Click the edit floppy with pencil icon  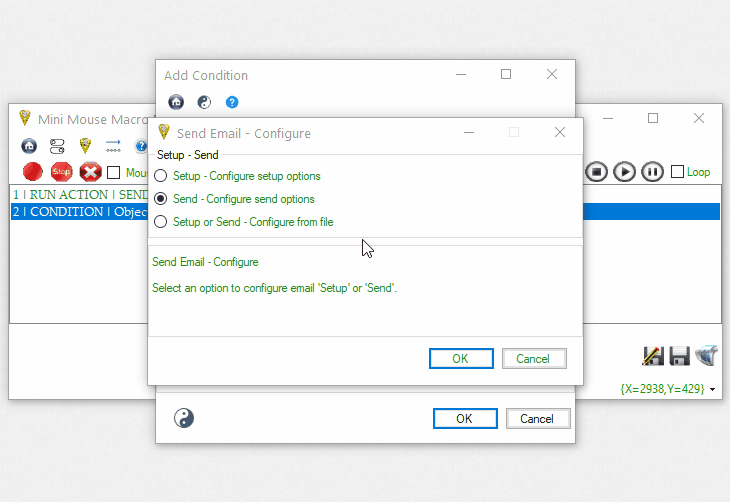(654, 355)
